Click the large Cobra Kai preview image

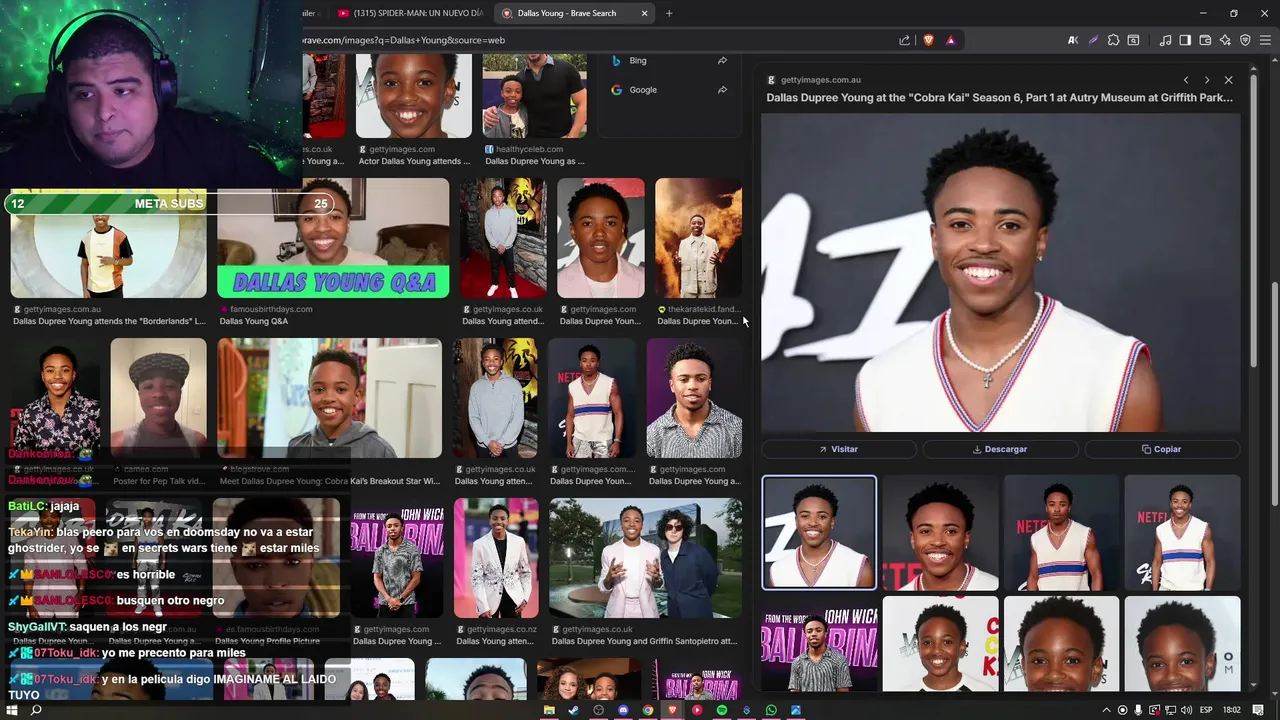point(1001,273)
